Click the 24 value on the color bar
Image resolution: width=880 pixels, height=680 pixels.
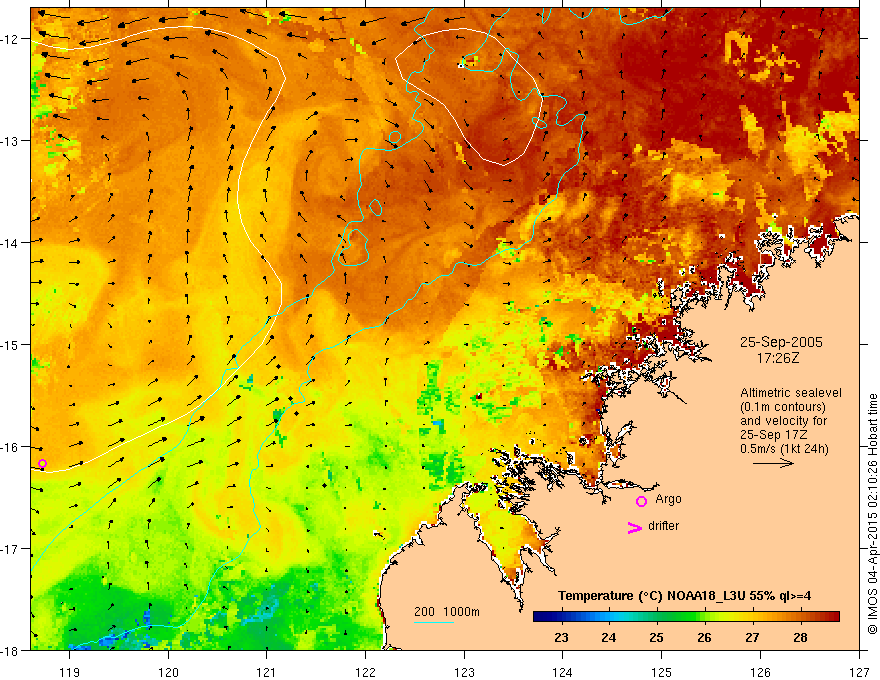coord(609,637)
